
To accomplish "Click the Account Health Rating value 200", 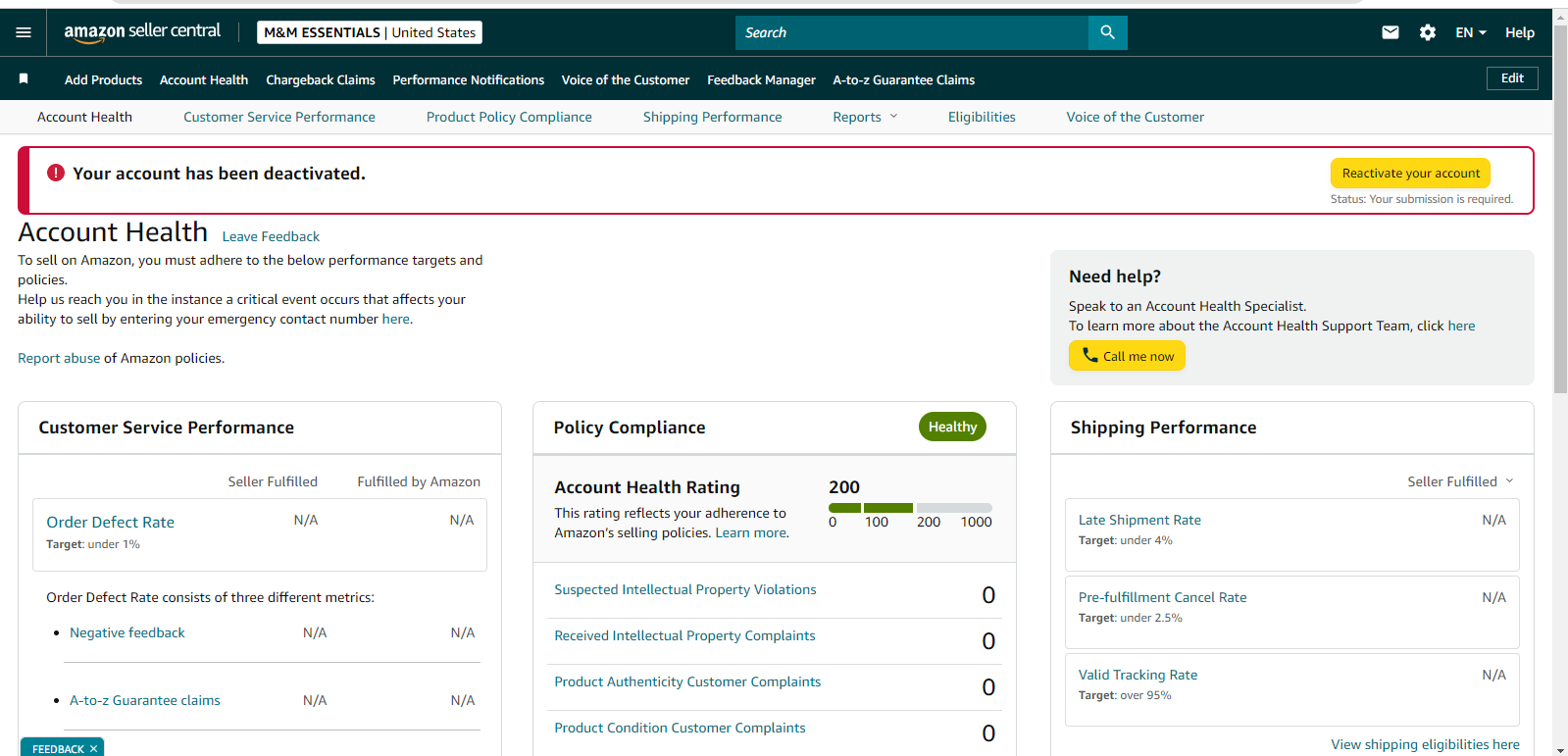I will (x=844, y=487).
